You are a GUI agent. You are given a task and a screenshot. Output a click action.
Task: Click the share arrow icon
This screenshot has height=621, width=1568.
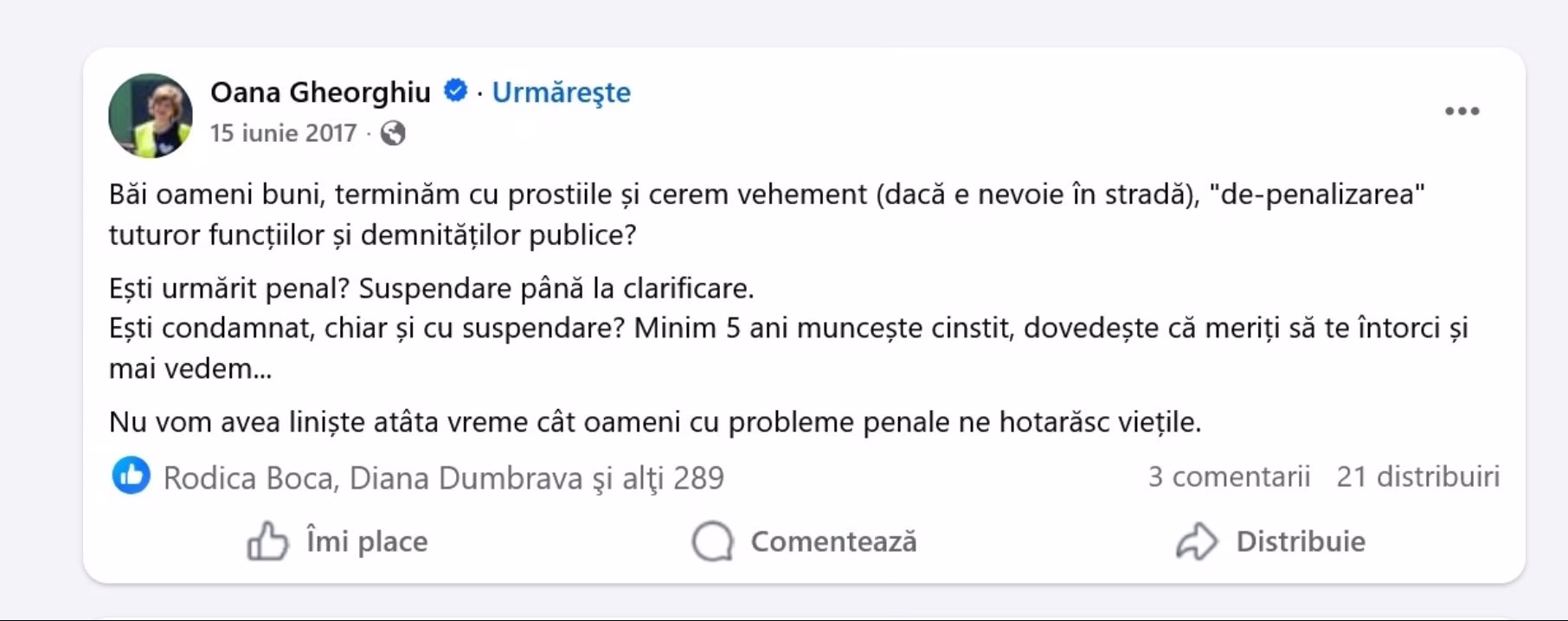[x=1197, y=541]
